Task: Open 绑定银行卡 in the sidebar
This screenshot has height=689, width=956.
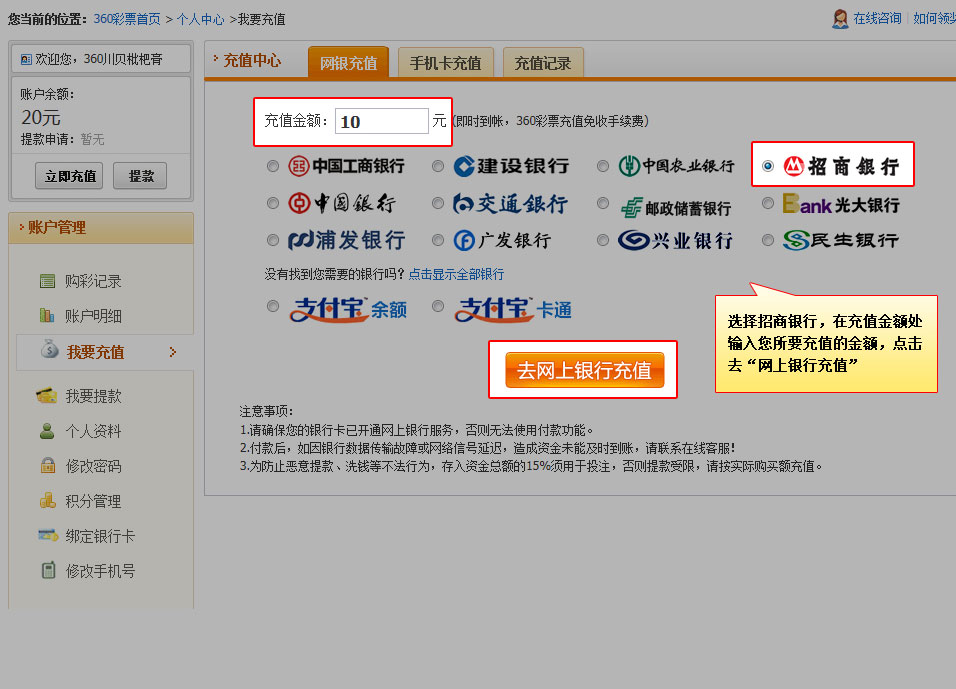Action: pyautogui.click(x=100, y=536)
